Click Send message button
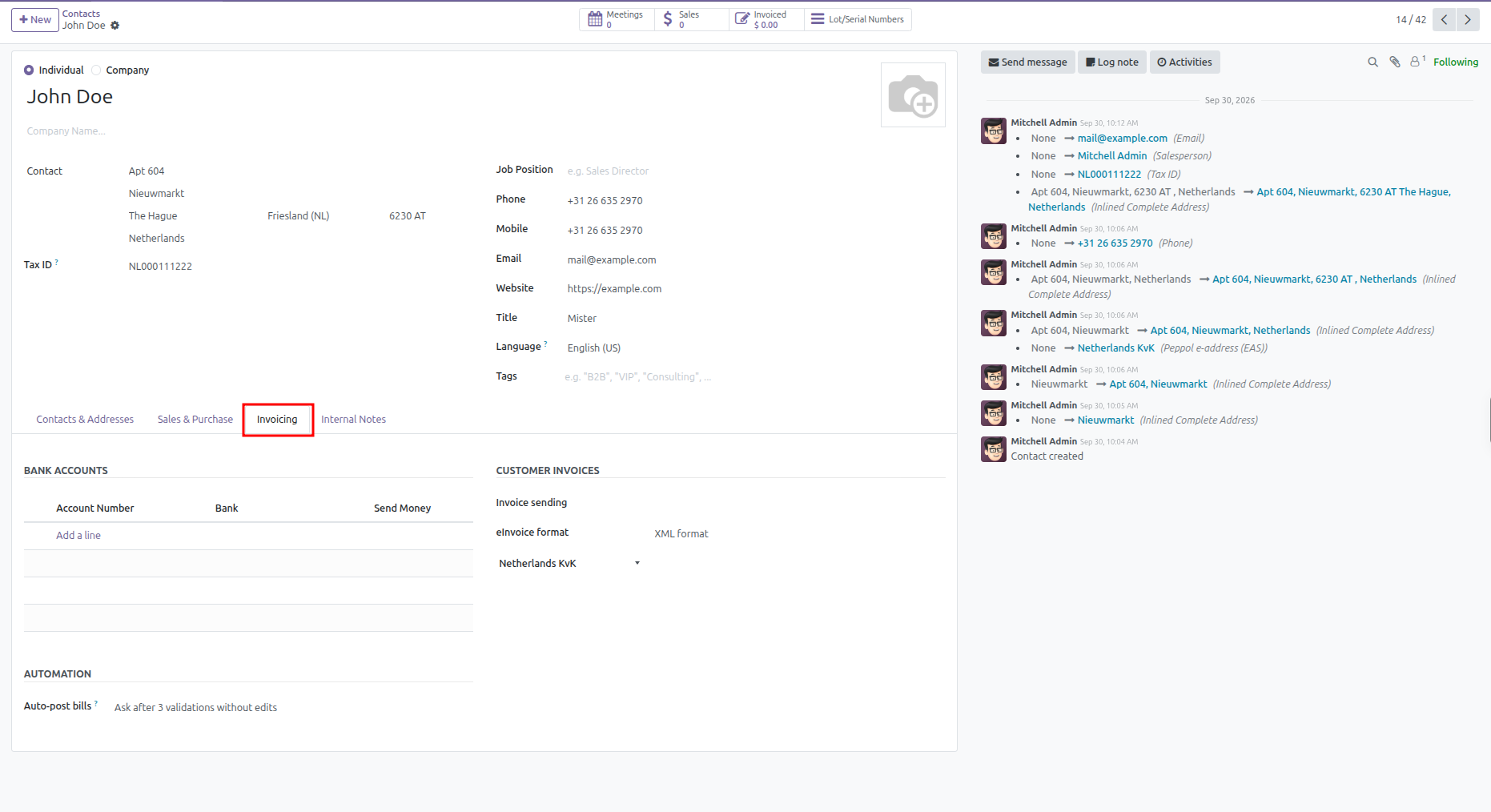This screenshot has width=1491, height=812. click(1027, 62)
